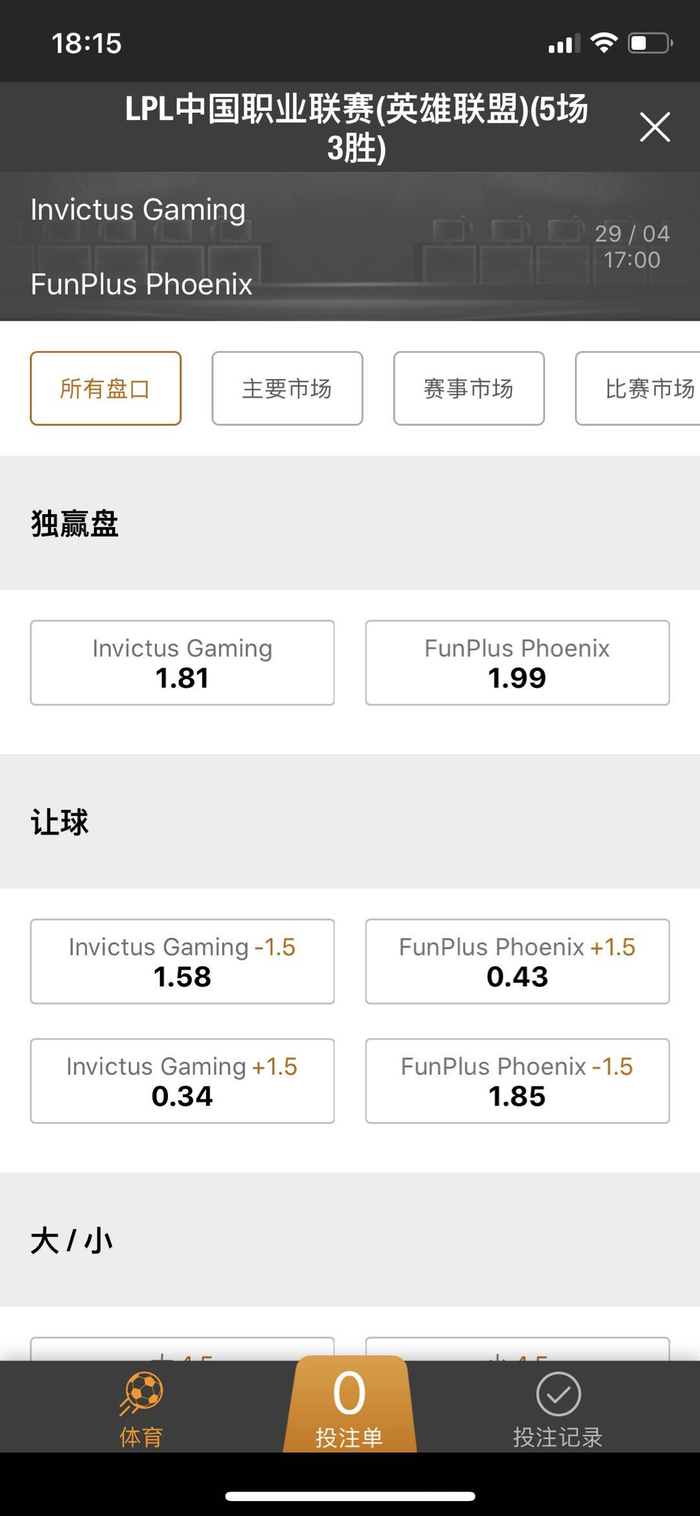The width and height of the screenshot is (700, 1516).
Task: Open 投注记录 checkmark icon
Action: pos(558,1393)
